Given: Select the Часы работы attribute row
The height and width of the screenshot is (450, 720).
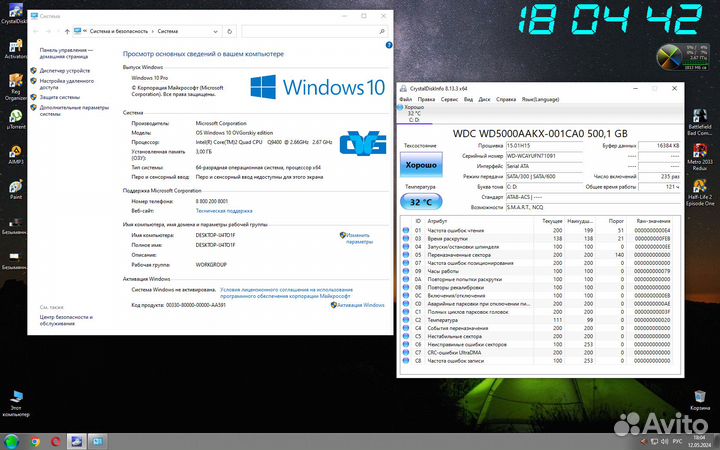Looking at the screenshot, I should [540, 271].
